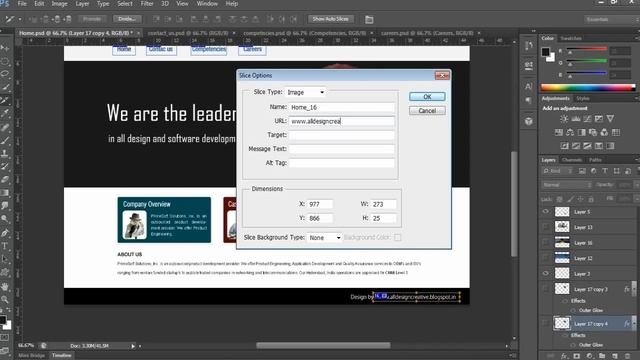Screen dimensions: 640x360
Task: Click the URL field in Slice Options
Action: (x=342, y=121)
